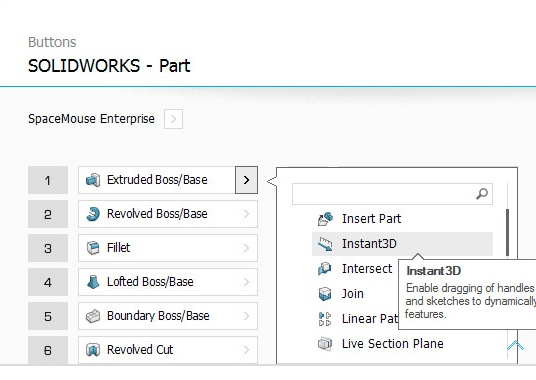Click the Instant3D icon in list
Image resolution: width=536 pixels, height=380 pixels.
(325, 244)
